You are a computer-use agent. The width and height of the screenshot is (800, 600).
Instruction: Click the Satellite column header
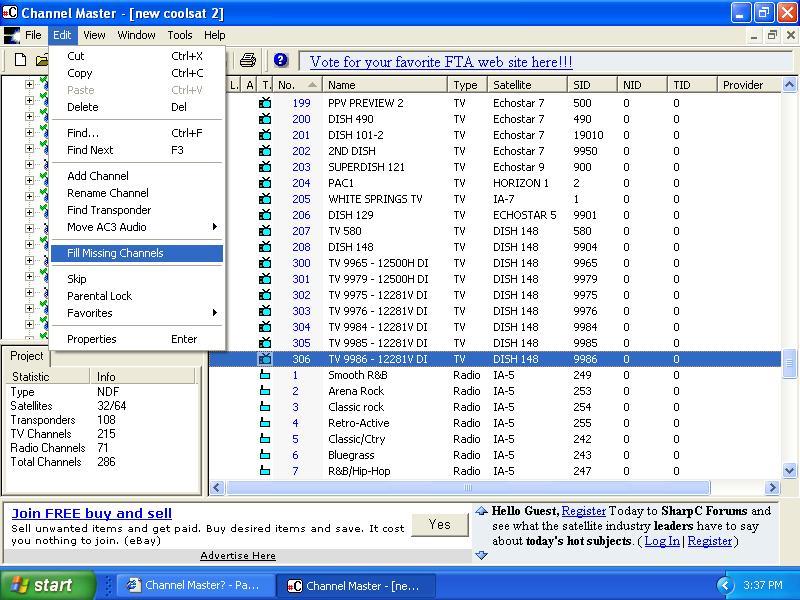(527, 85)
